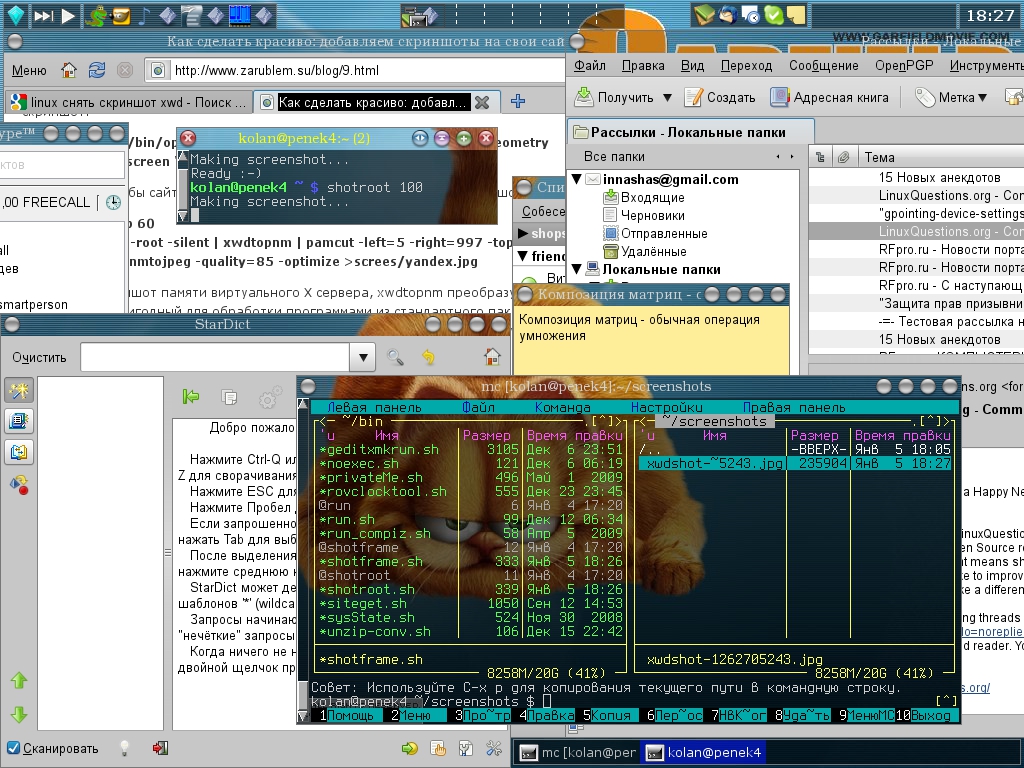Open the Правка menu in Thunderbird
Screen dimensions: 1024x768
pos(643,65)
